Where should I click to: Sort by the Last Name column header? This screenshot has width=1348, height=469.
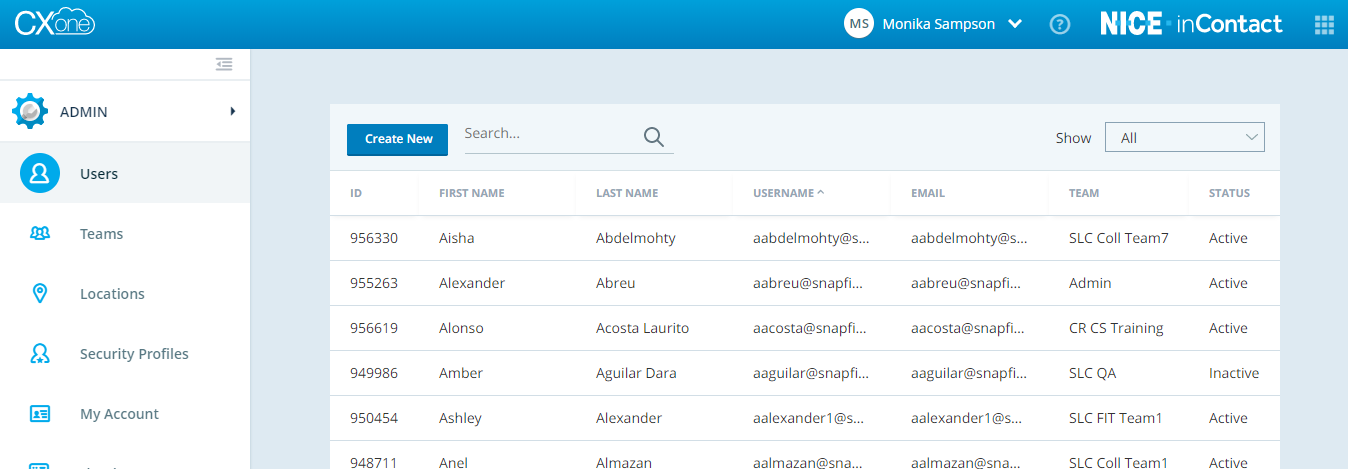tap(627, 193)
